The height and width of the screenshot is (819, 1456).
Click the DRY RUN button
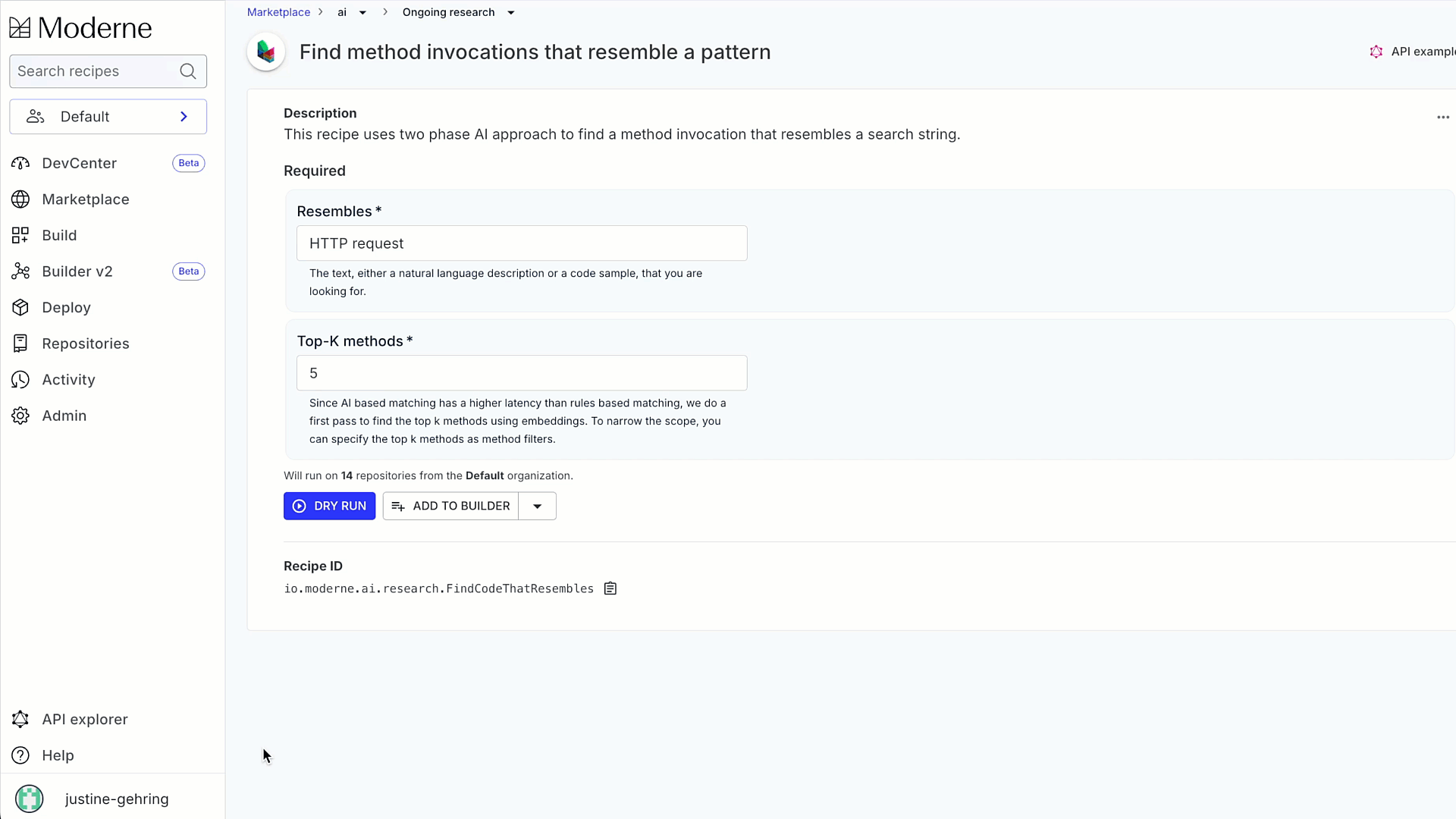point(329,506)
